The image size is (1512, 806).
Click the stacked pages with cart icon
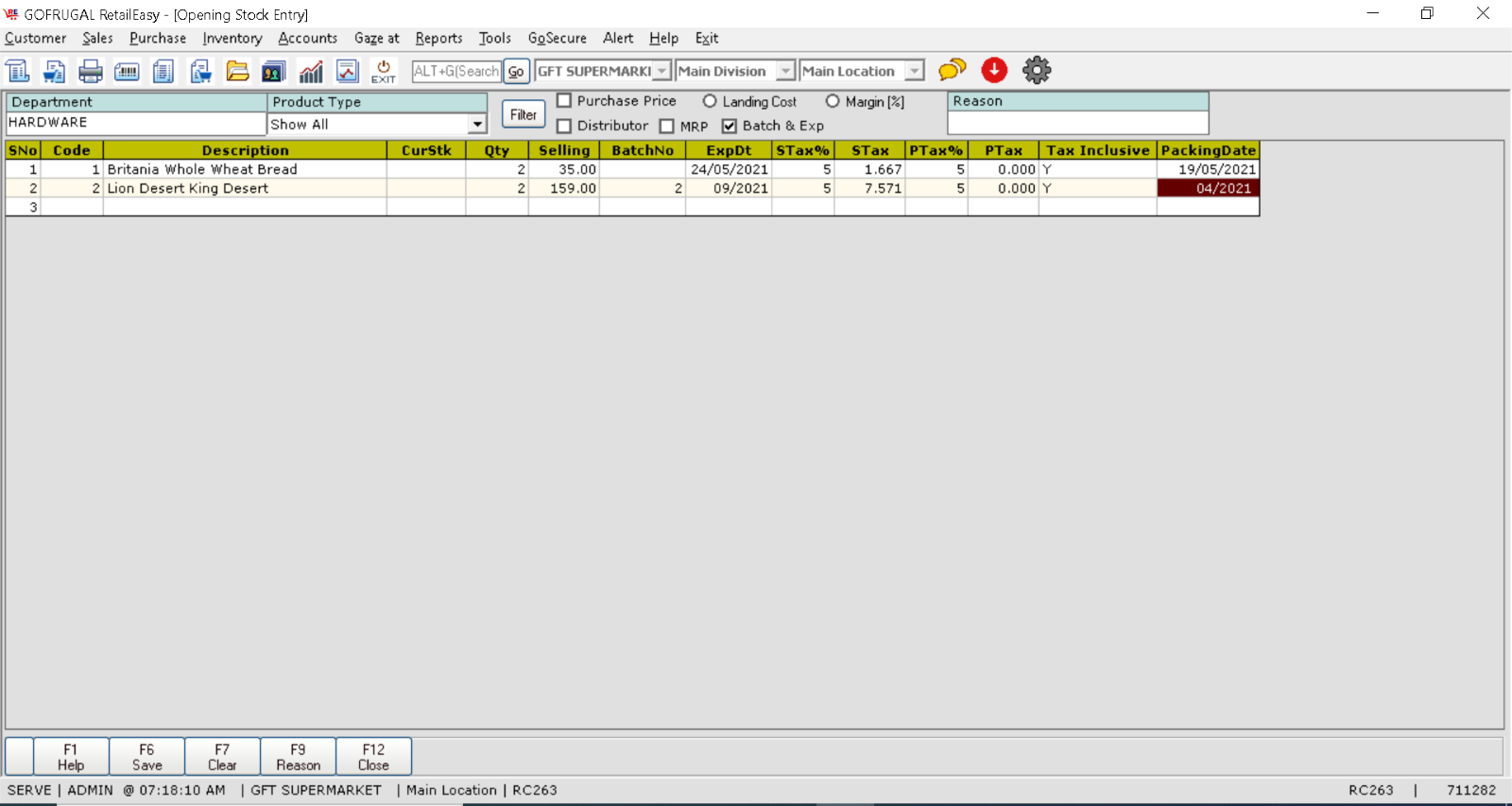click(x=200, y=71)
